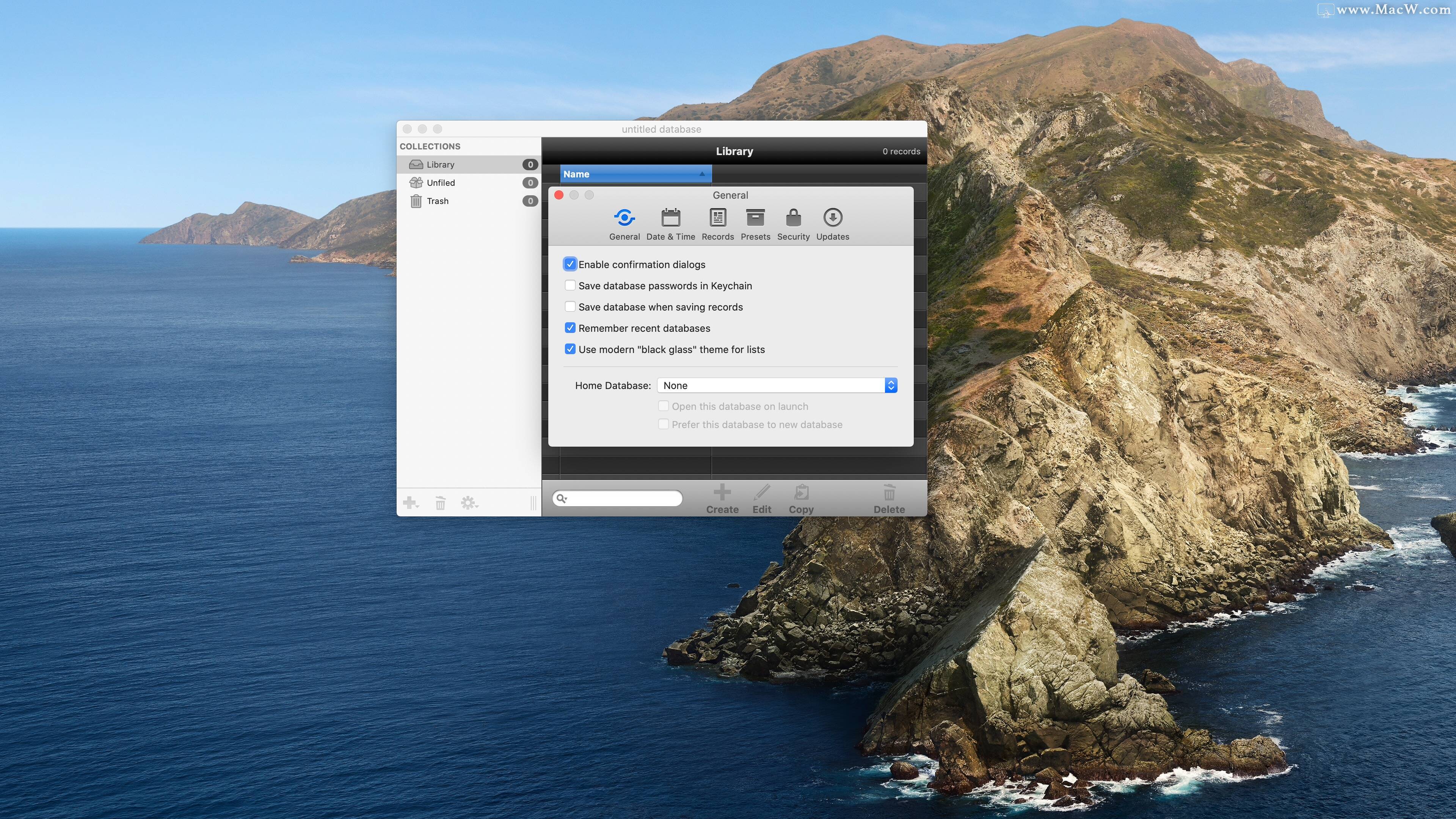Disable confirmation dialogs
1456x819 pixels.
click(570, 264)
